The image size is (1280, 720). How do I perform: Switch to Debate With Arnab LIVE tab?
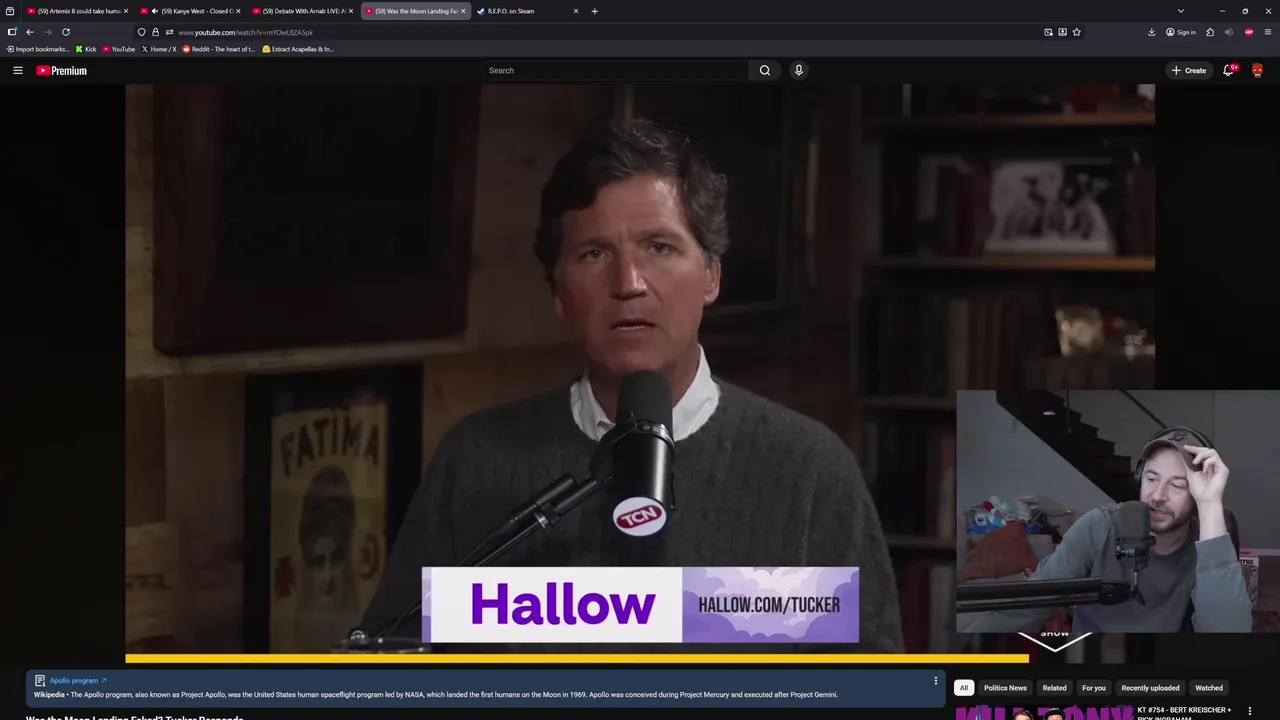pos(301,11)
